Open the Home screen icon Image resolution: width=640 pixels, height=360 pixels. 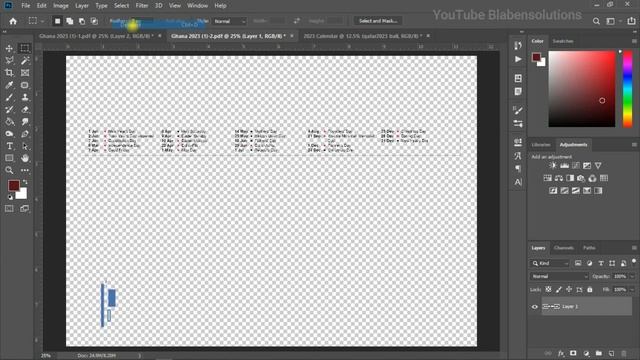pos(13,21)
